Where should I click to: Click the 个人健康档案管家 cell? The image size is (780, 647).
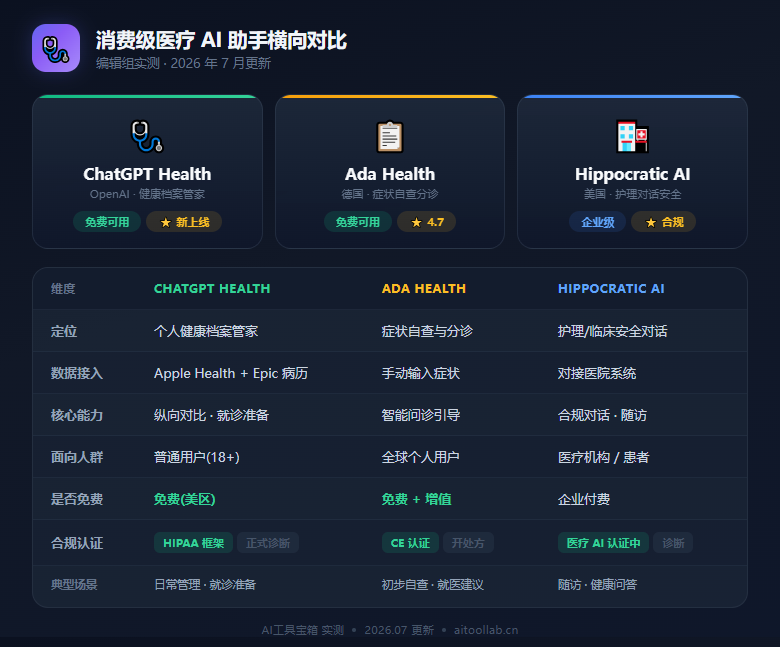click(206, 331)
